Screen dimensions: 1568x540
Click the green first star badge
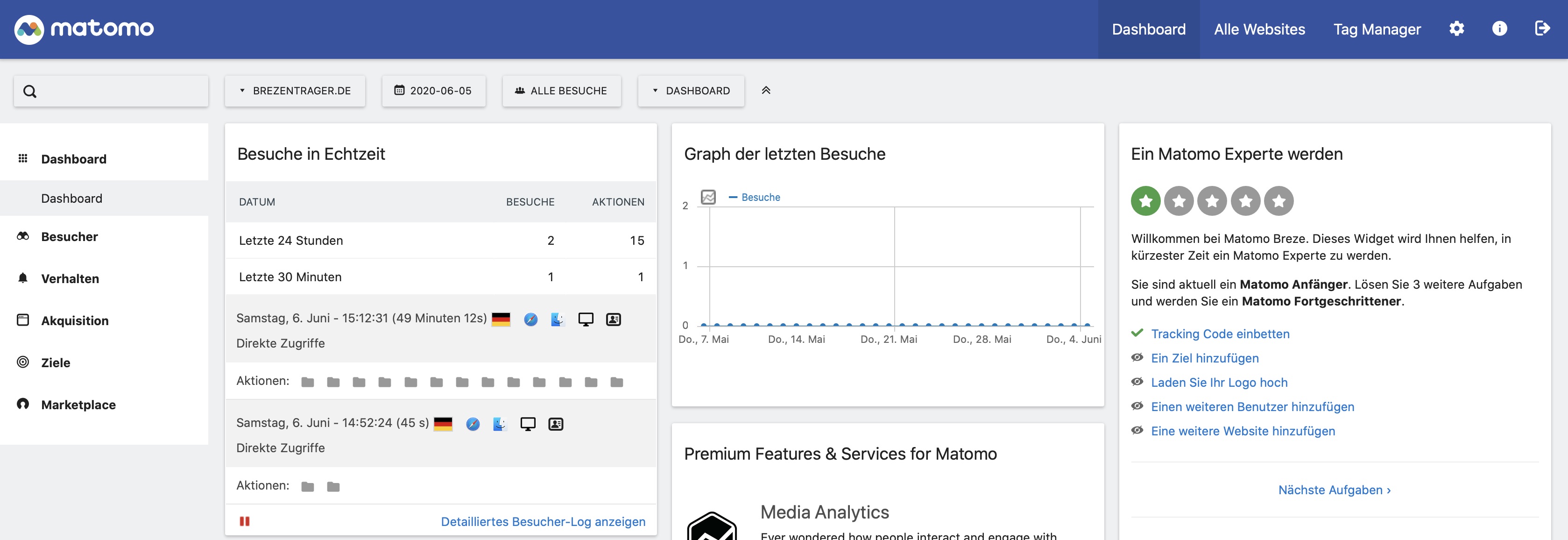coord(1145,201)
